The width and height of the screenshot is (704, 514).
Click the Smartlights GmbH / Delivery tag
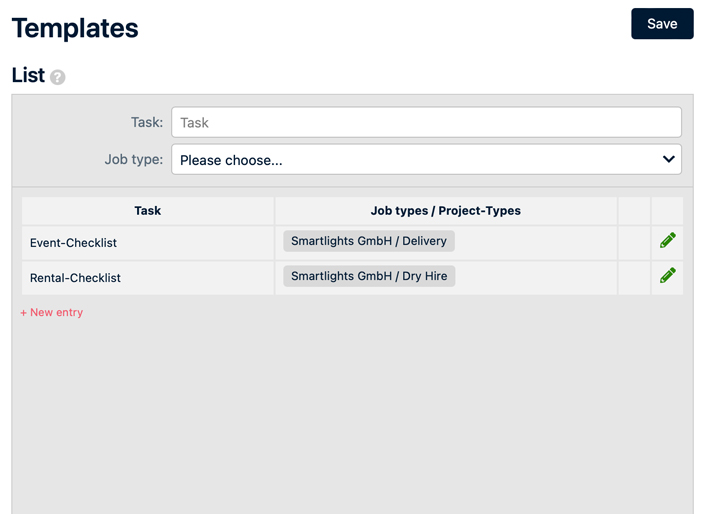click(369, 241)
